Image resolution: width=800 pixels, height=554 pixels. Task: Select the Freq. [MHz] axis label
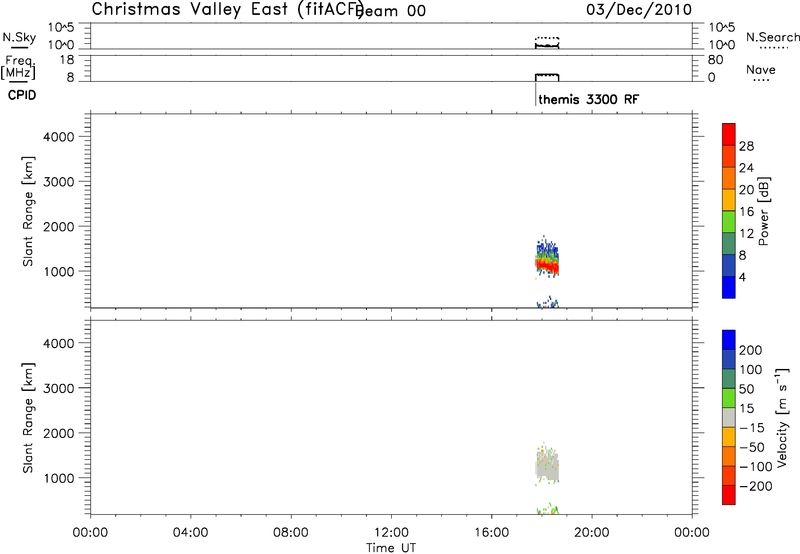(x=18, y=67)
